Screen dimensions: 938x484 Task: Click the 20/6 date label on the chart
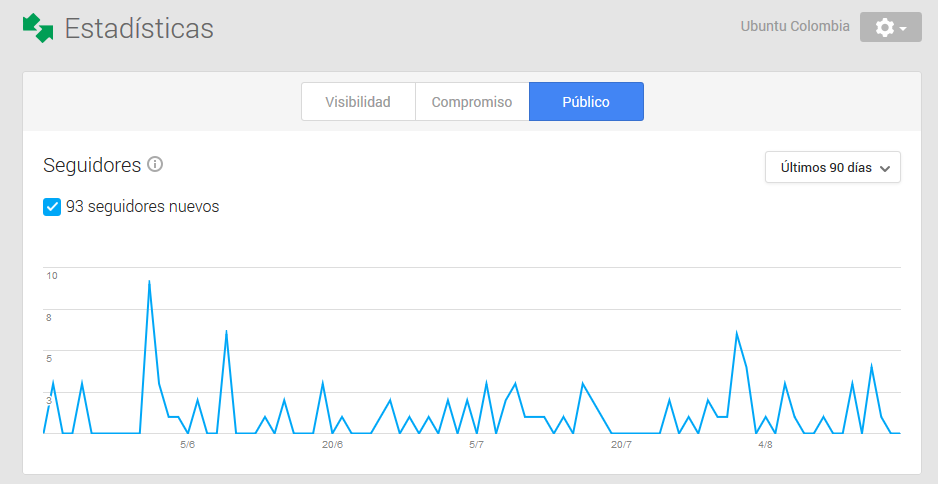[x=333, y=445]
